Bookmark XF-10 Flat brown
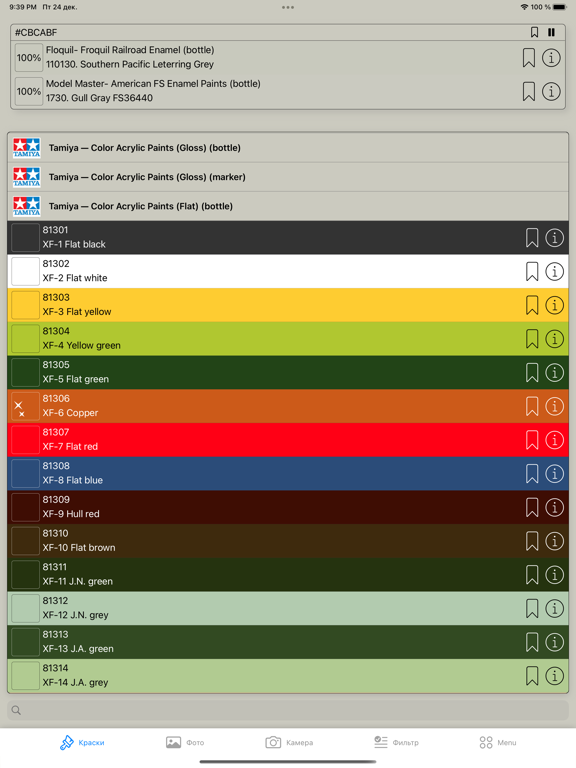This screenshot has width=576, height=768. coord(532,542)
